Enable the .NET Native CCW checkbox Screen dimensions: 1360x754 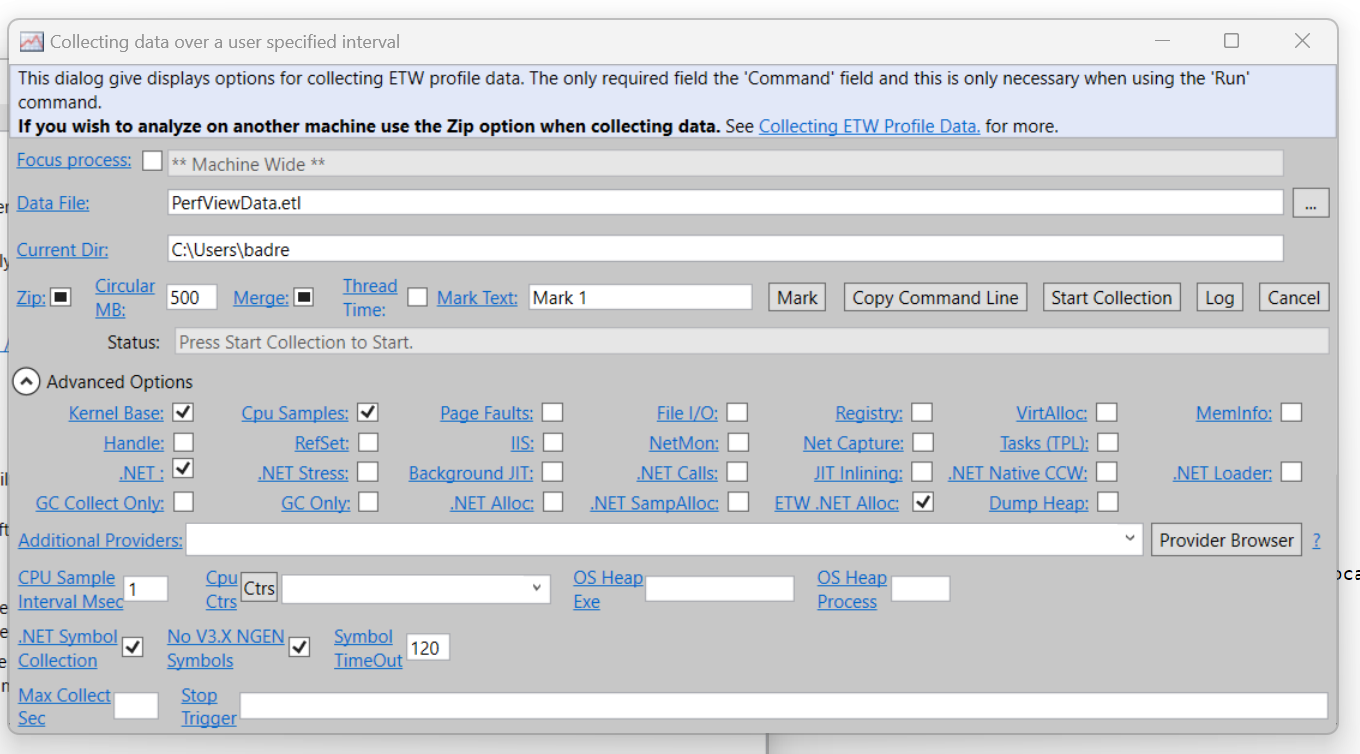(x=1107, y=472)
